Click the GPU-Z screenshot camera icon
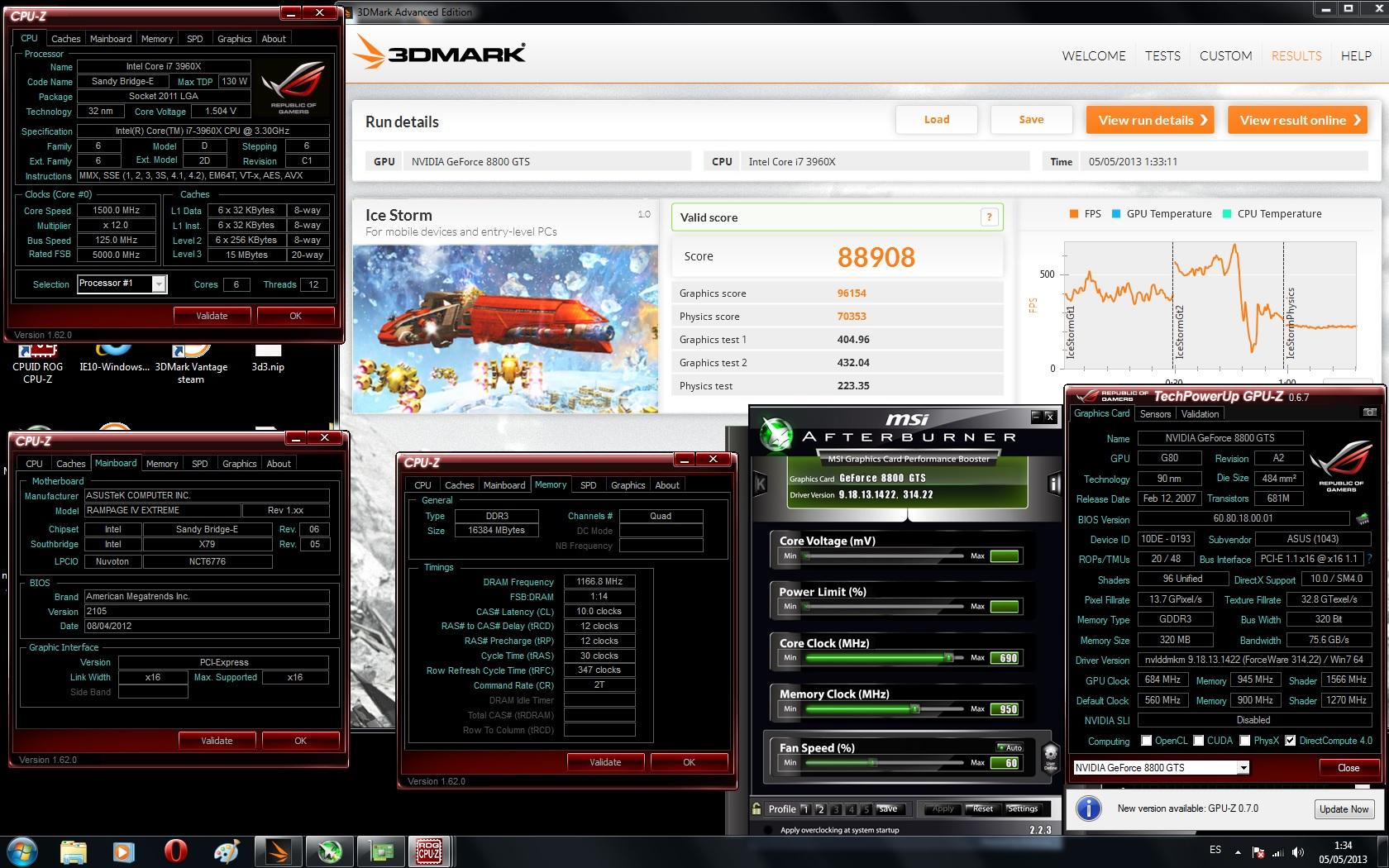 1368,413
